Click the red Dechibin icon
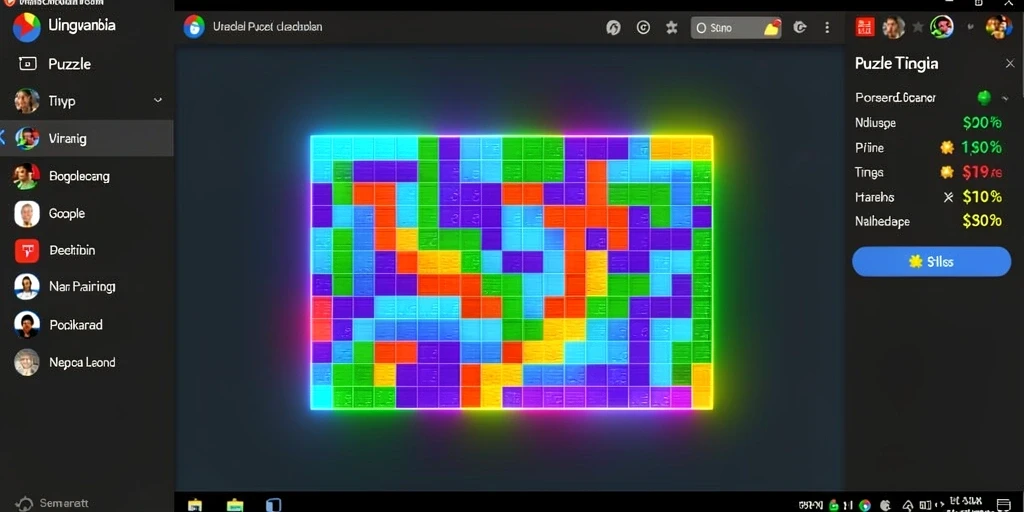Viewport: 1024px width, 512px height. point(27,250)
